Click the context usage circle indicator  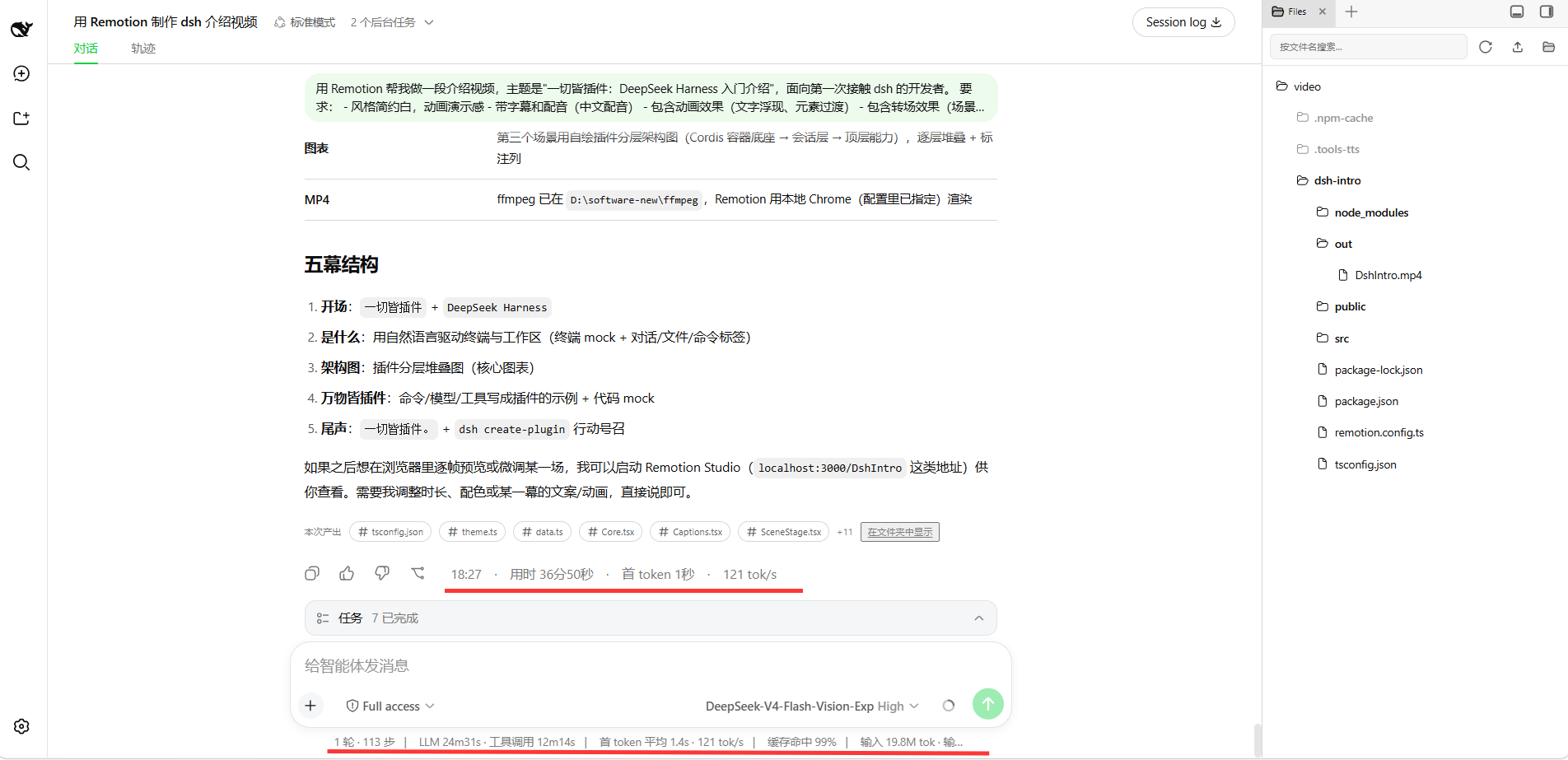point(949,706)
